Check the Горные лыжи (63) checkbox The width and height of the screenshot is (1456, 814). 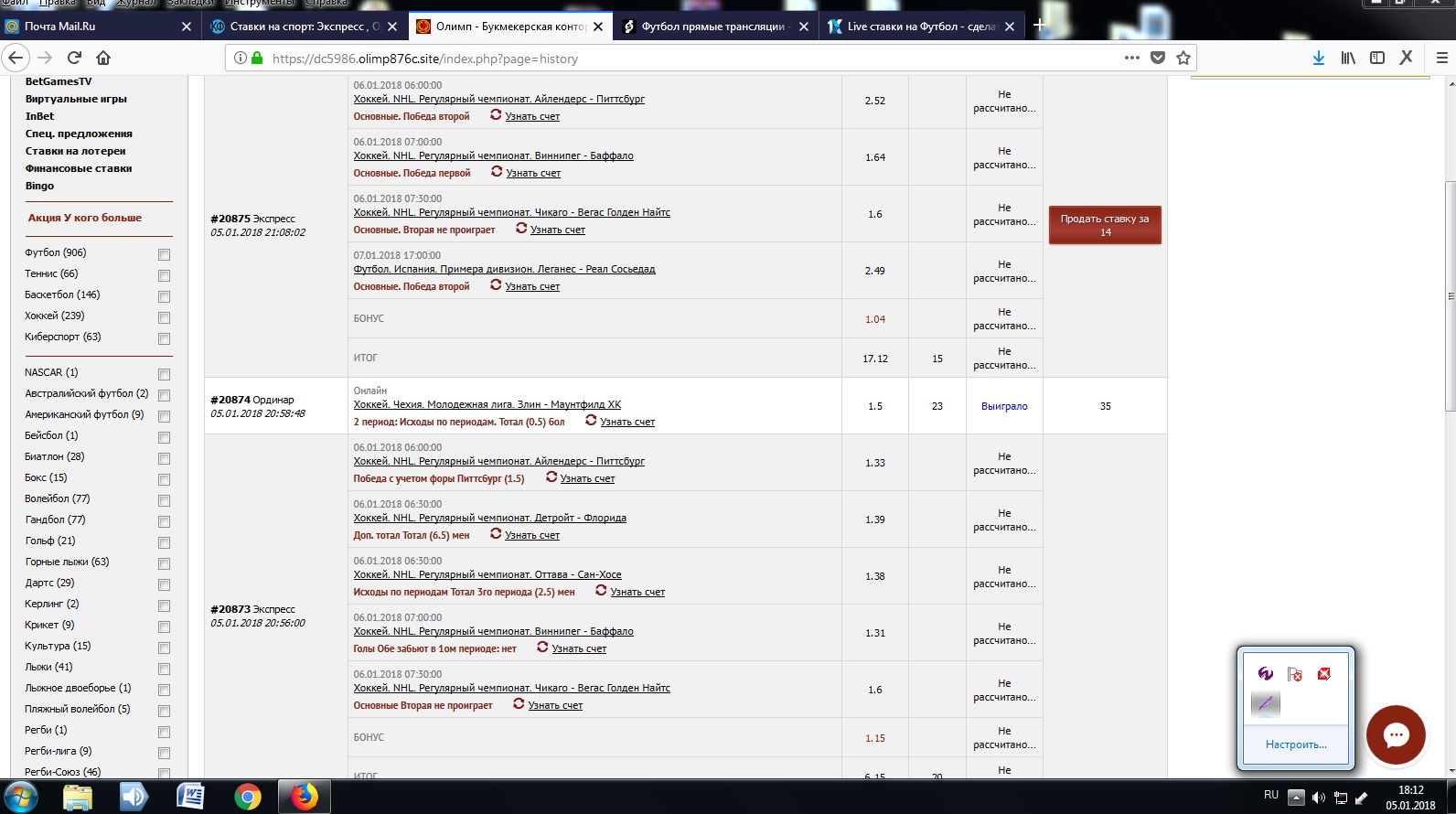pyautogui.click(x=164, y=563)
